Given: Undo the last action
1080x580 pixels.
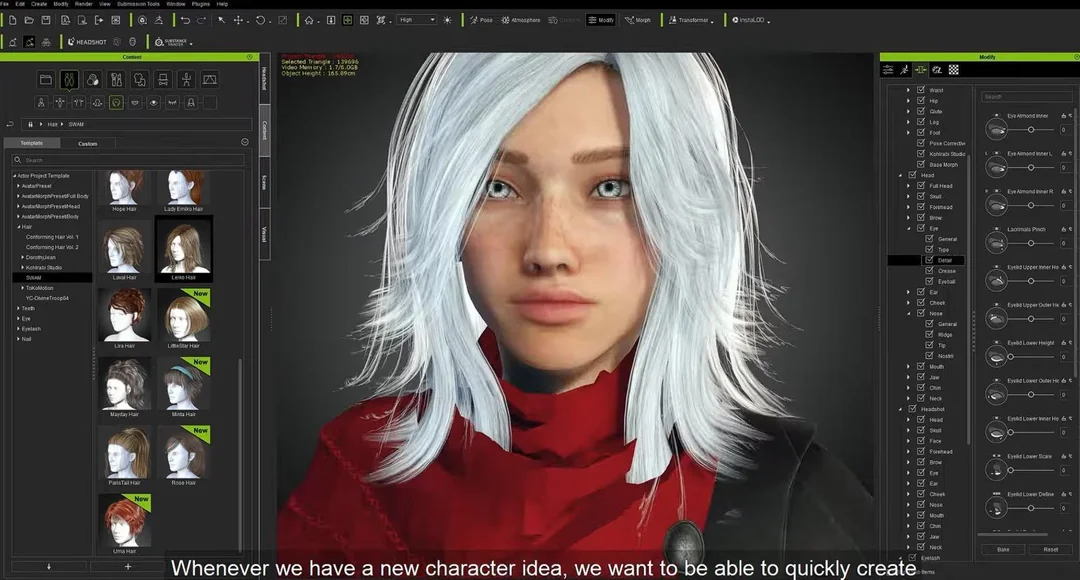Looking at the screenshot, I should [x=185, y=21].
